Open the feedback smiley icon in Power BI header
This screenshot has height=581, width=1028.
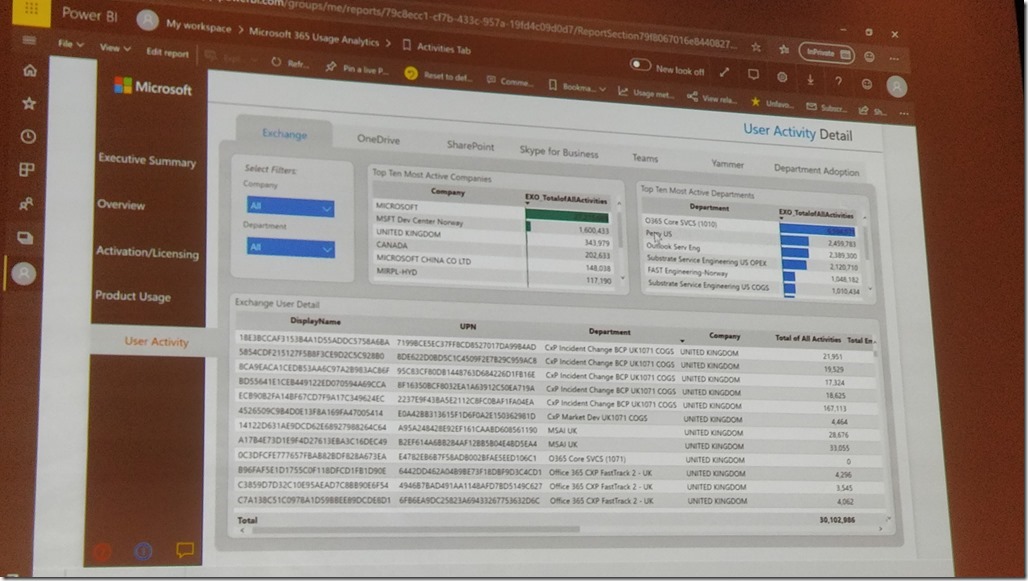click(867, 84)
